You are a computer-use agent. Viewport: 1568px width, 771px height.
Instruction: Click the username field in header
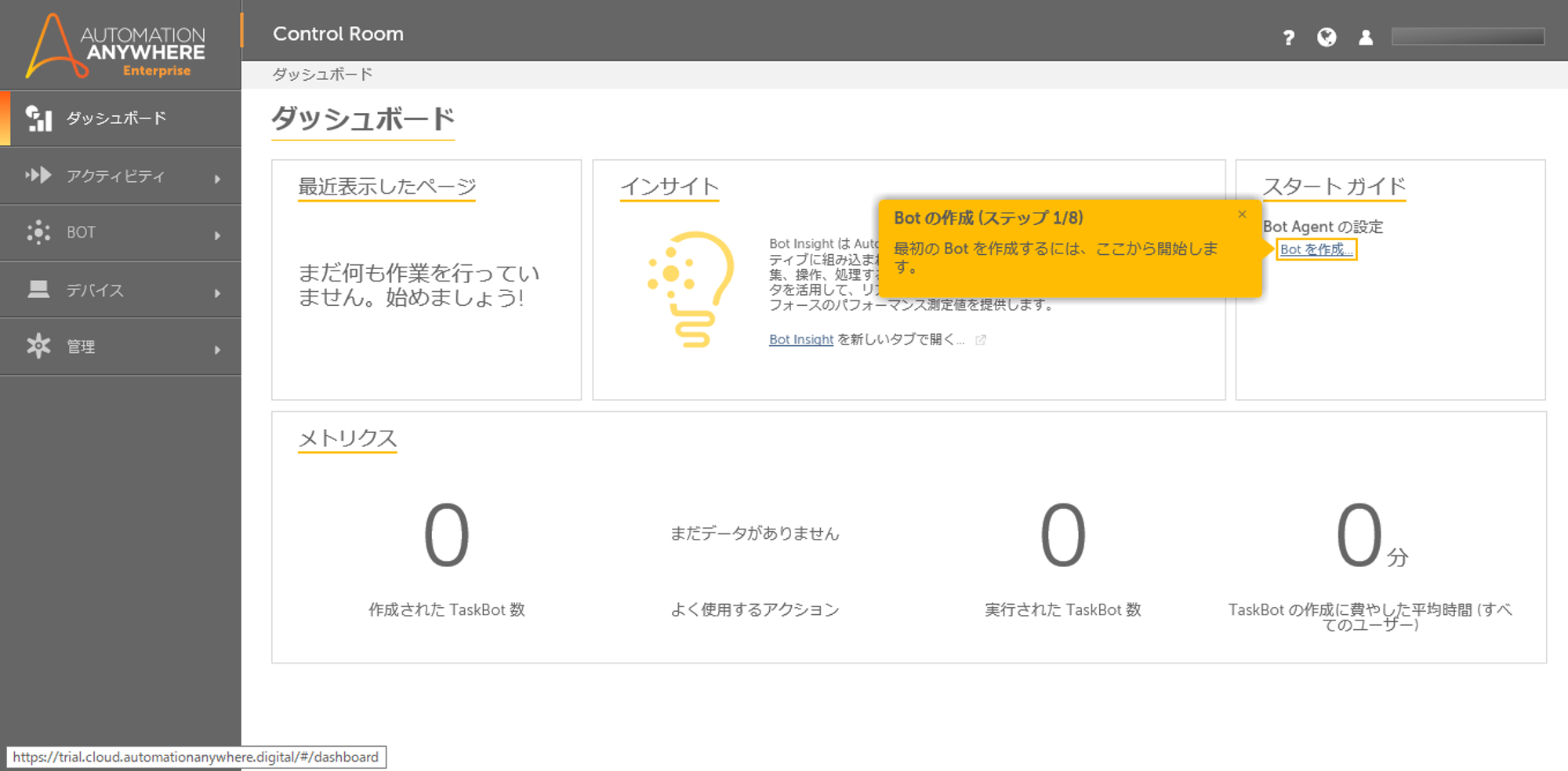[1468, 37]
